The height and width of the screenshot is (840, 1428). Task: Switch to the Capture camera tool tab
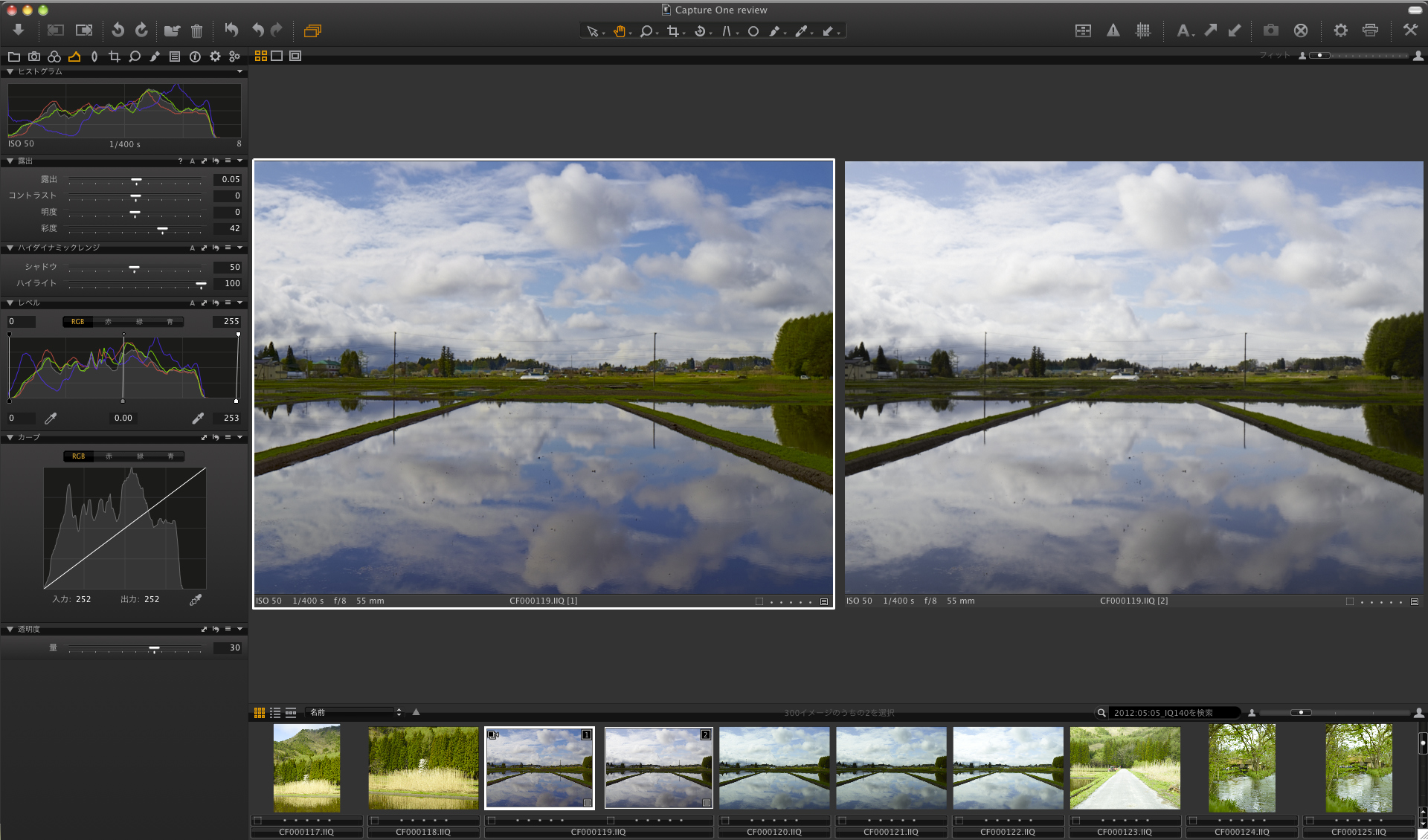pyautogui.click(x=34, y=56)
